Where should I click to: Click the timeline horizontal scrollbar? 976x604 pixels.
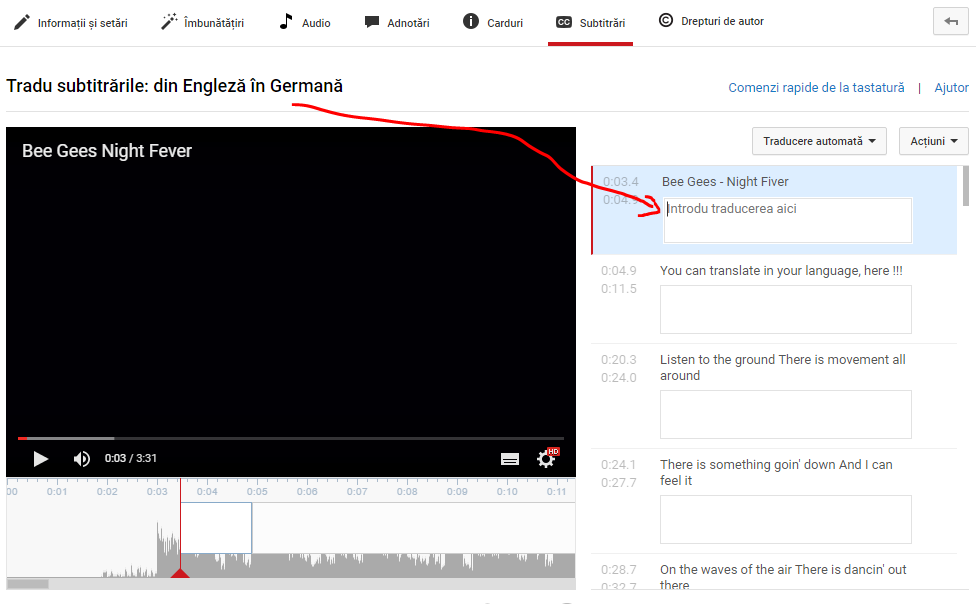tap(27, 584)
